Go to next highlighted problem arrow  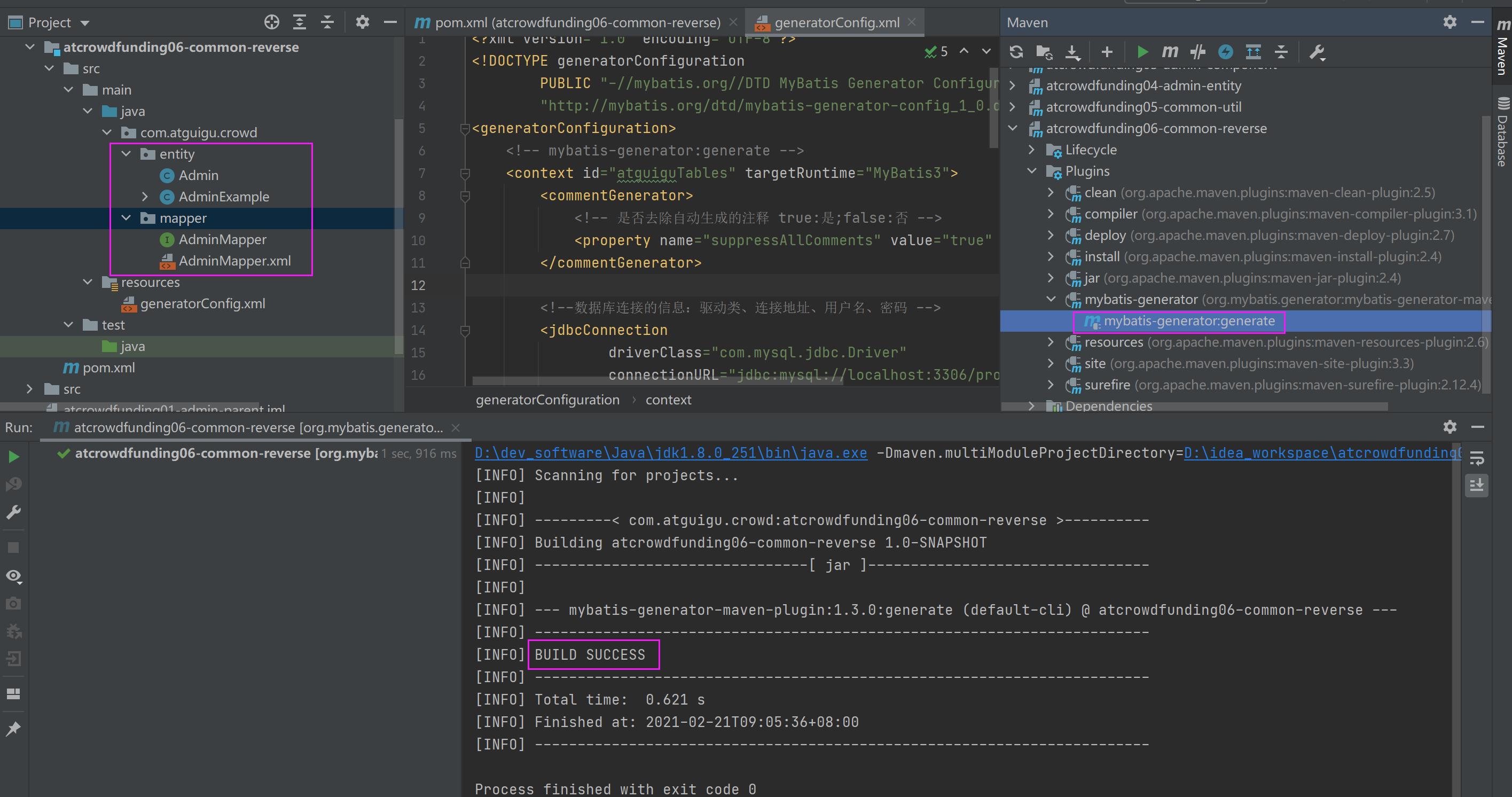pos(986,51)
